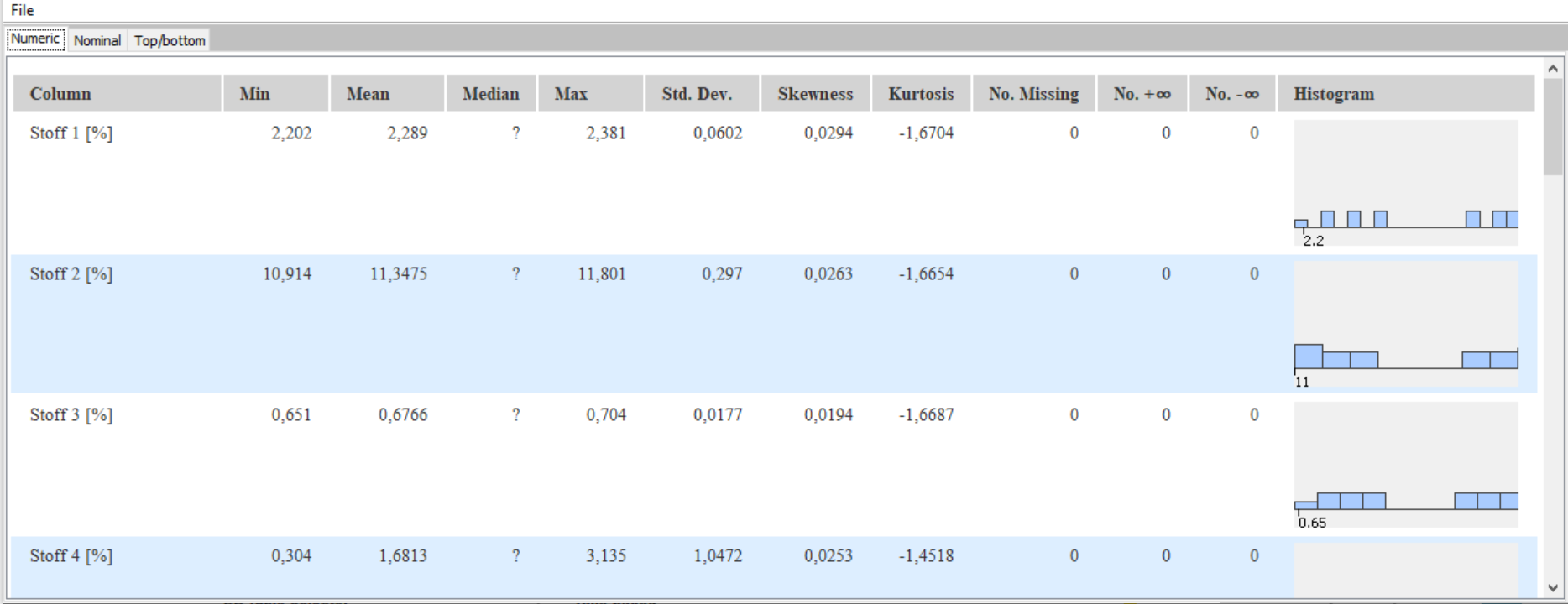Click the Max value 11,801

point(602,273)
